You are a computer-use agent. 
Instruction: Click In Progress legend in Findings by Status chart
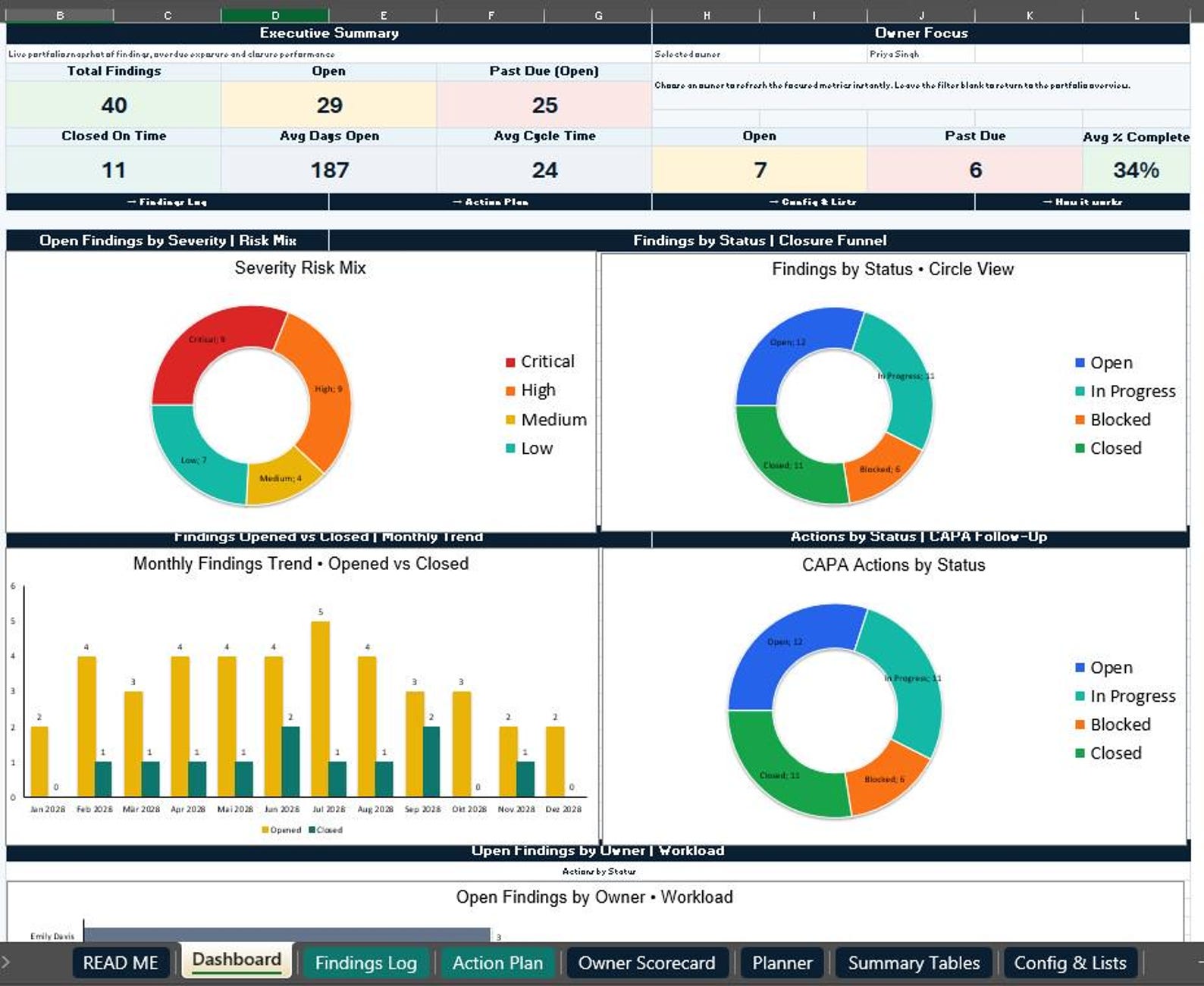(x=1125, y=391)
